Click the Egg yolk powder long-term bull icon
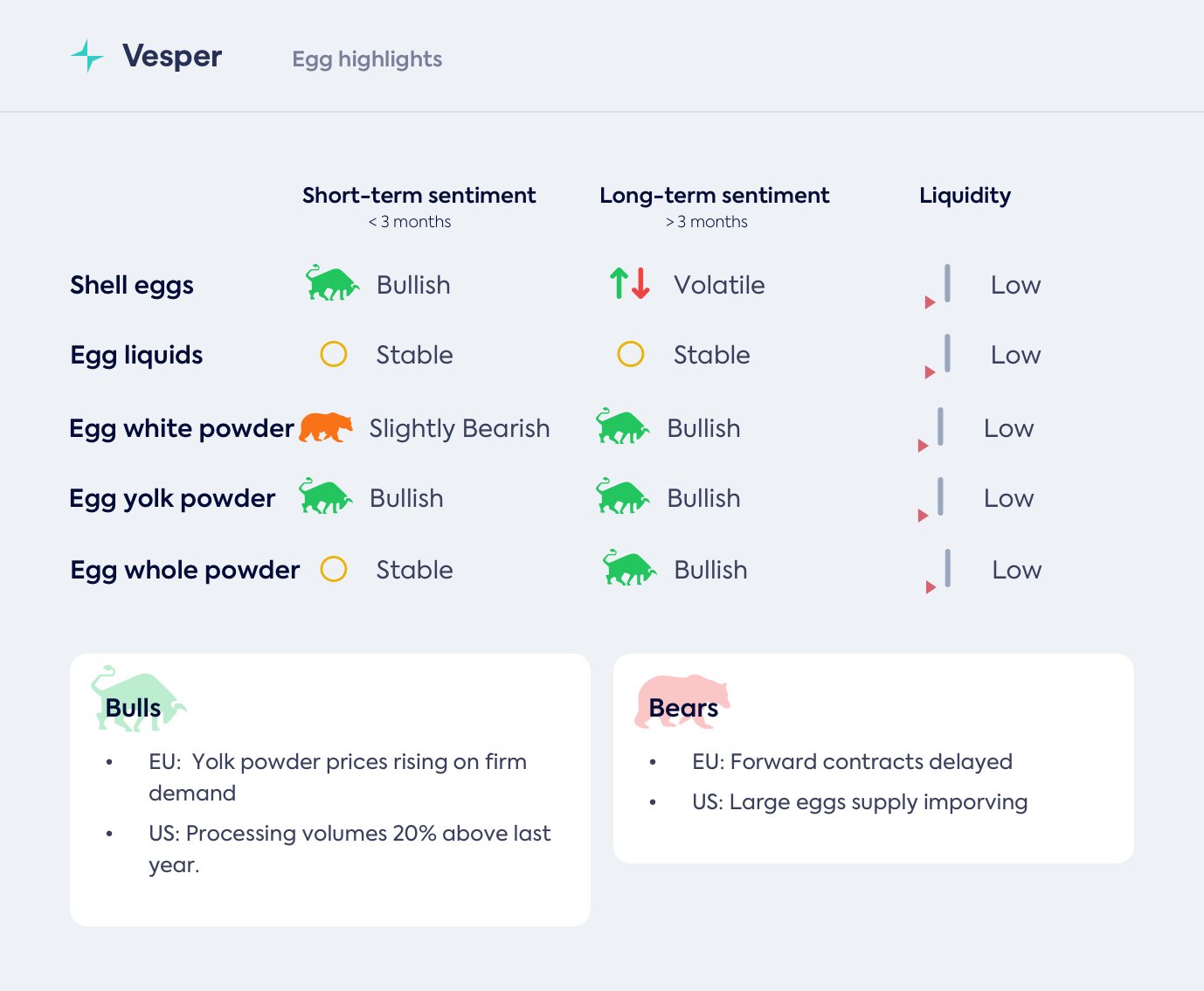 tap(622, 496)
